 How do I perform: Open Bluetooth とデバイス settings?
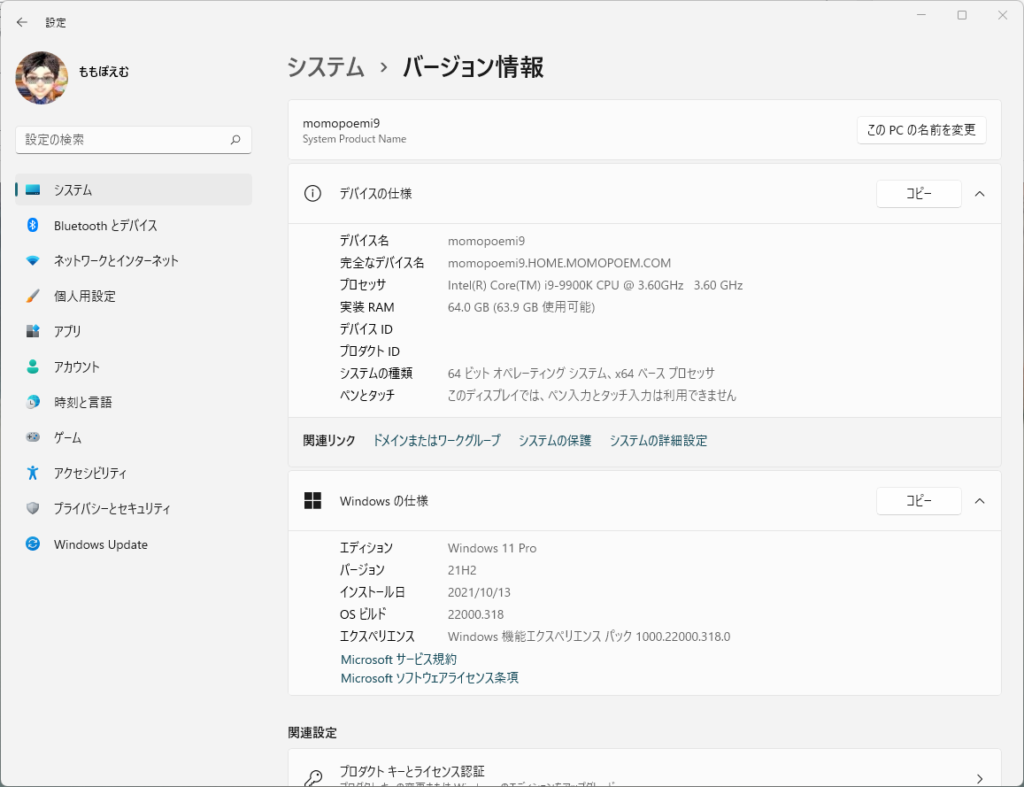click(x=105, y=226)
